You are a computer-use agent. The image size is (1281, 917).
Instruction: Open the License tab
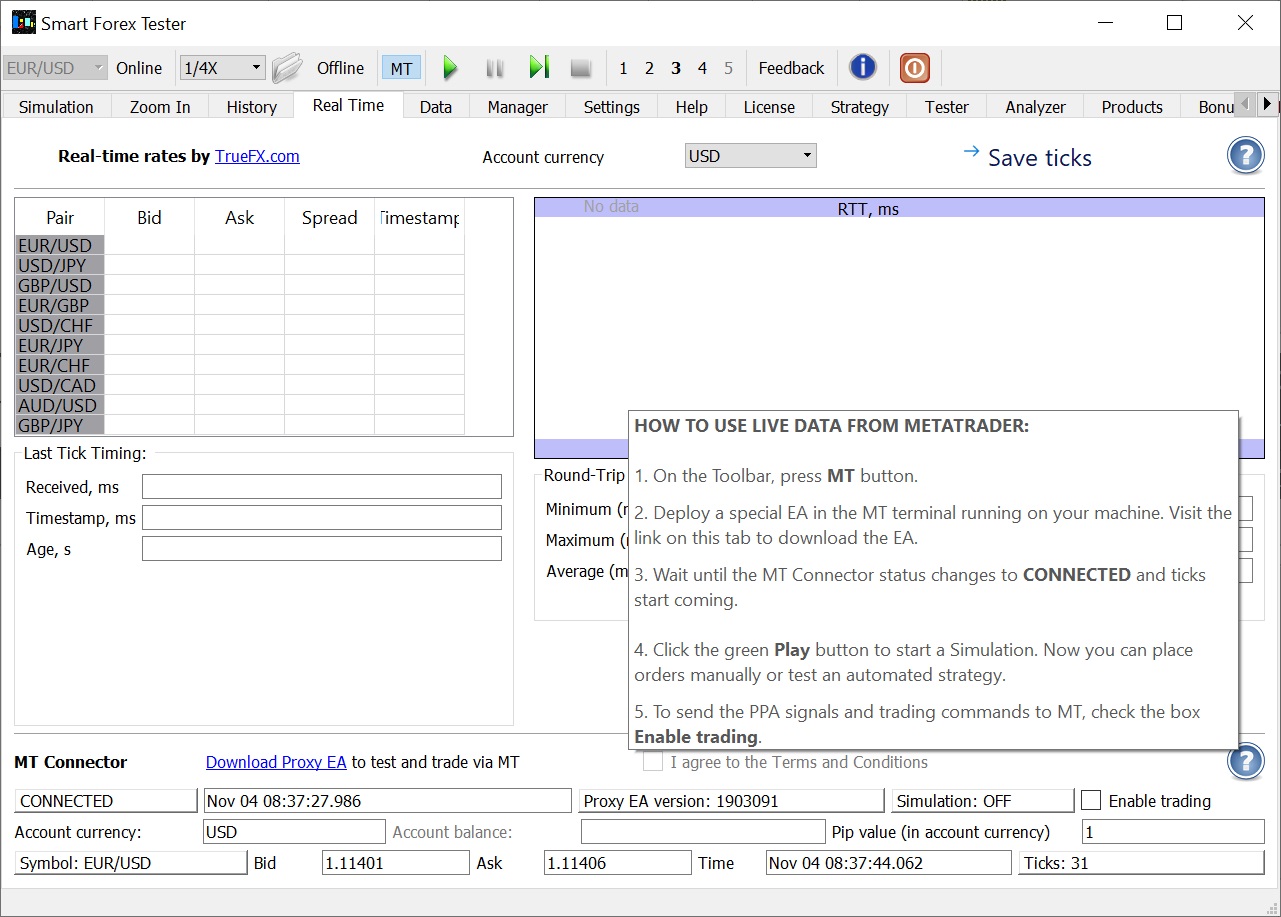coord(769,107)
